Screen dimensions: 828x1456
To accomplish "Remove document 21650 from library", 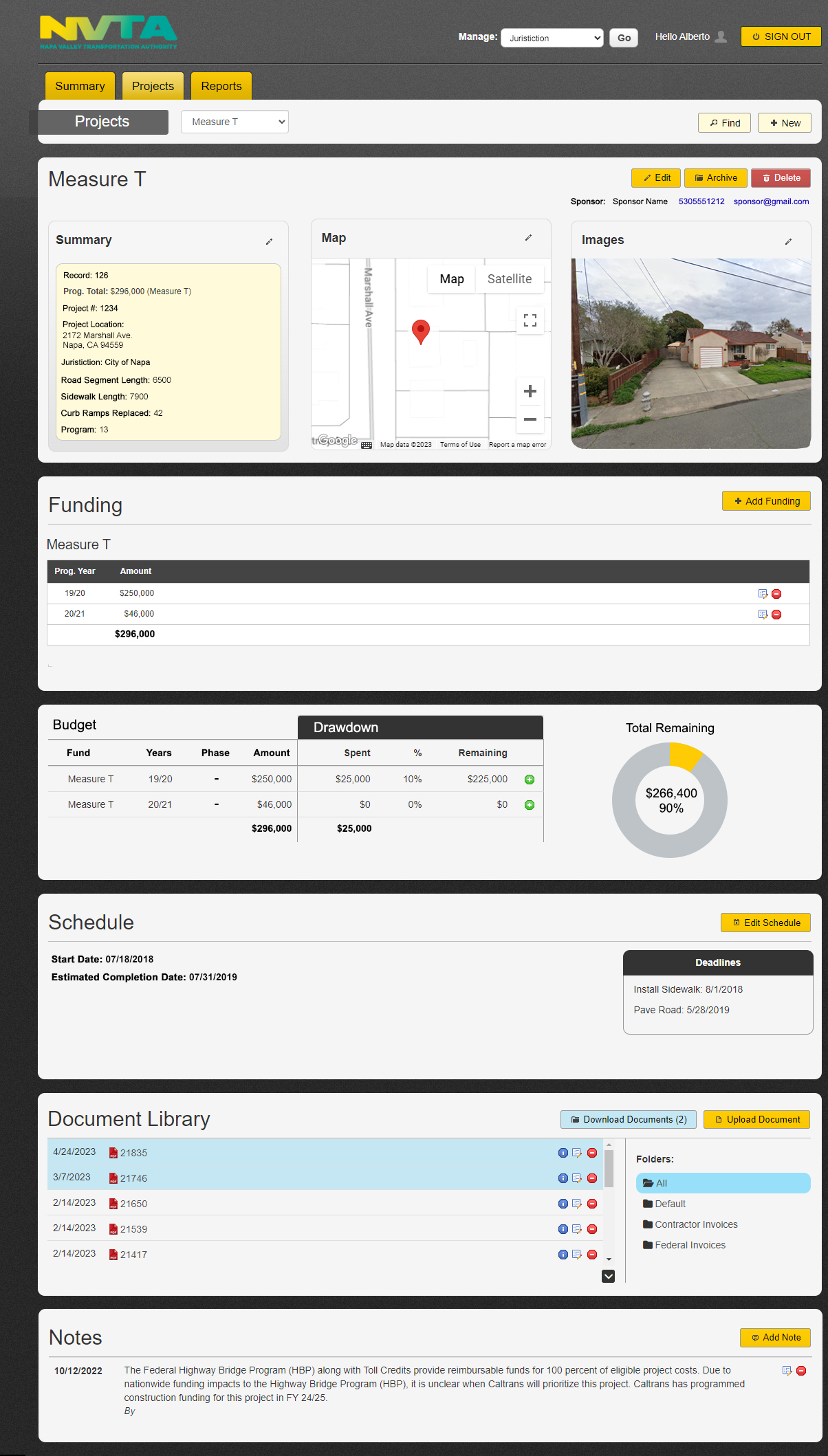I will (x=592, y=1204).
